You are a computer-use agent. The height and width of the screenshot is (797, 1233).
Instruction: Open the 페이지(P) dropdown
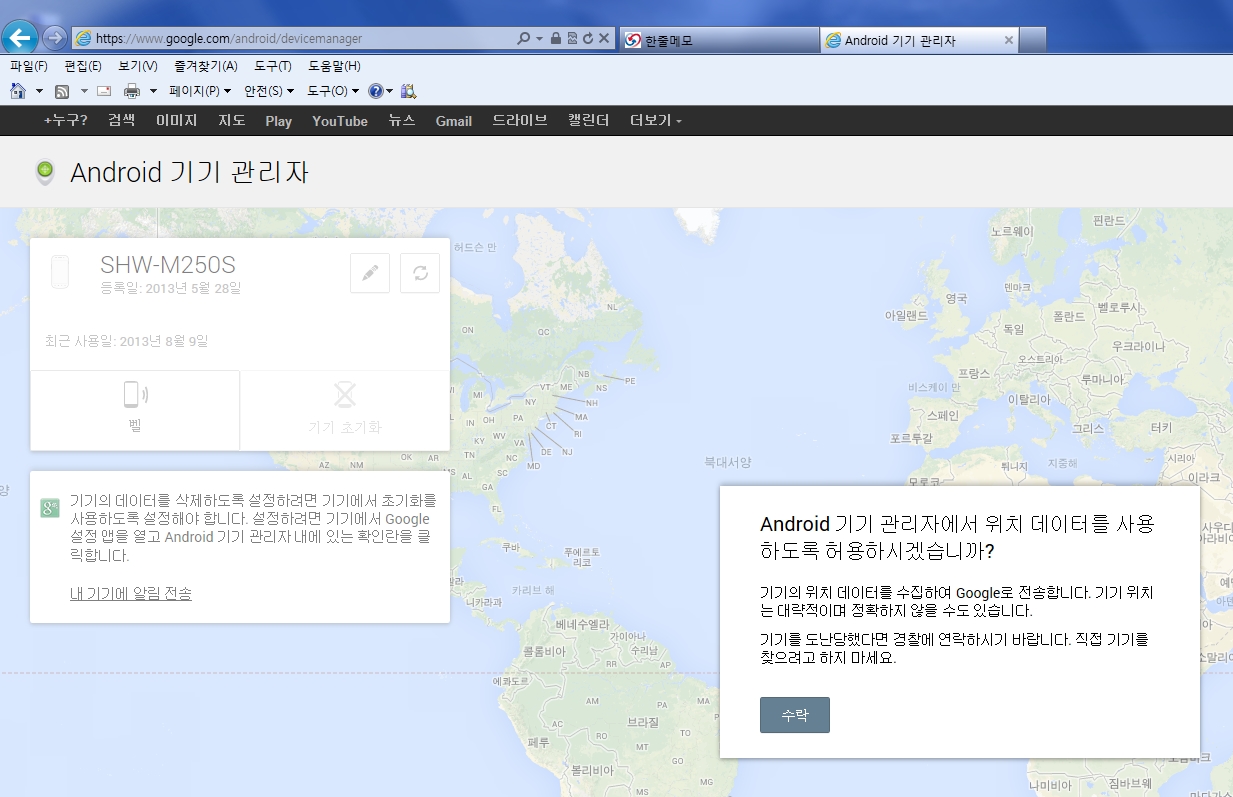tap(200, 91)
